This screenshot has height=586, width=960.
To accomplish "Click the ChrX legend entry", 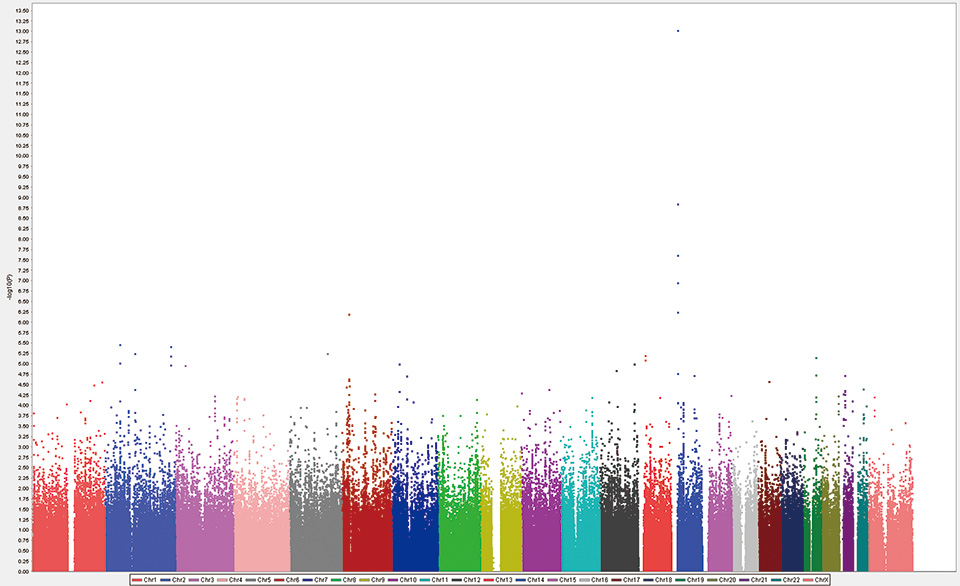I will 821,580.
